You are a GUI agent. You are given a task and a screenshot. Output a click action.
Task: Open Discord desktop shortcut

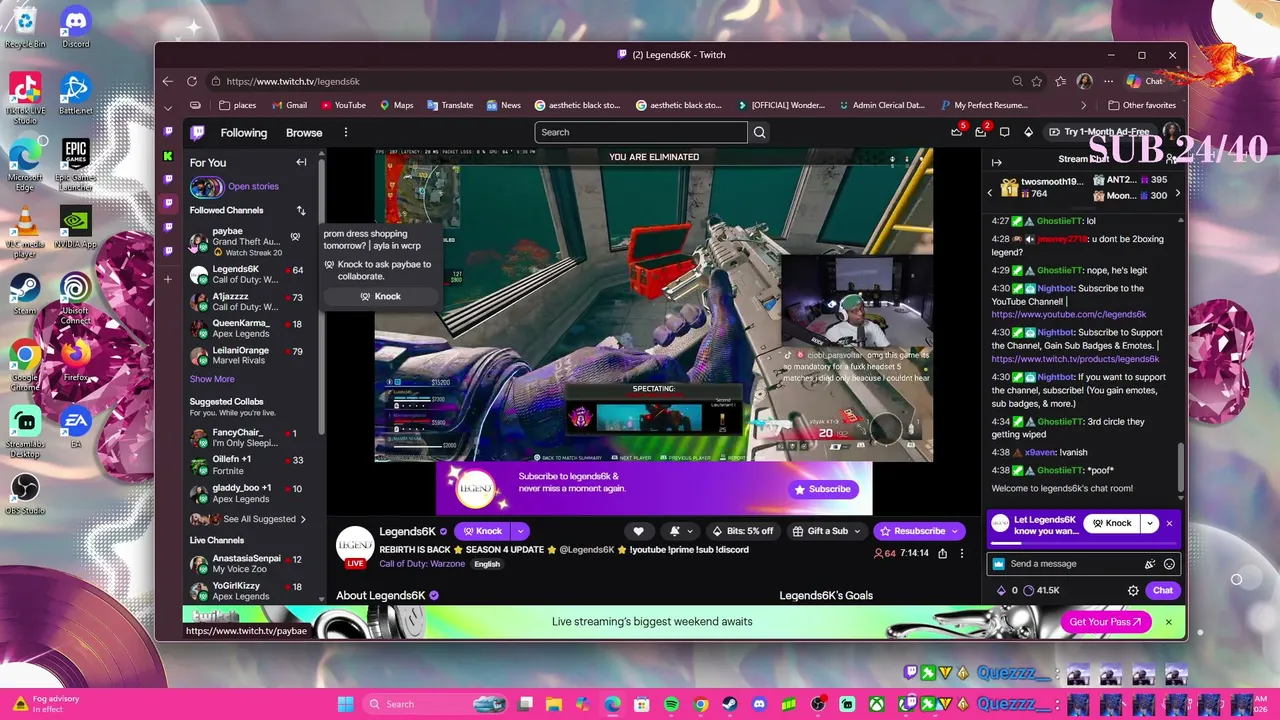tap(76, 27)
